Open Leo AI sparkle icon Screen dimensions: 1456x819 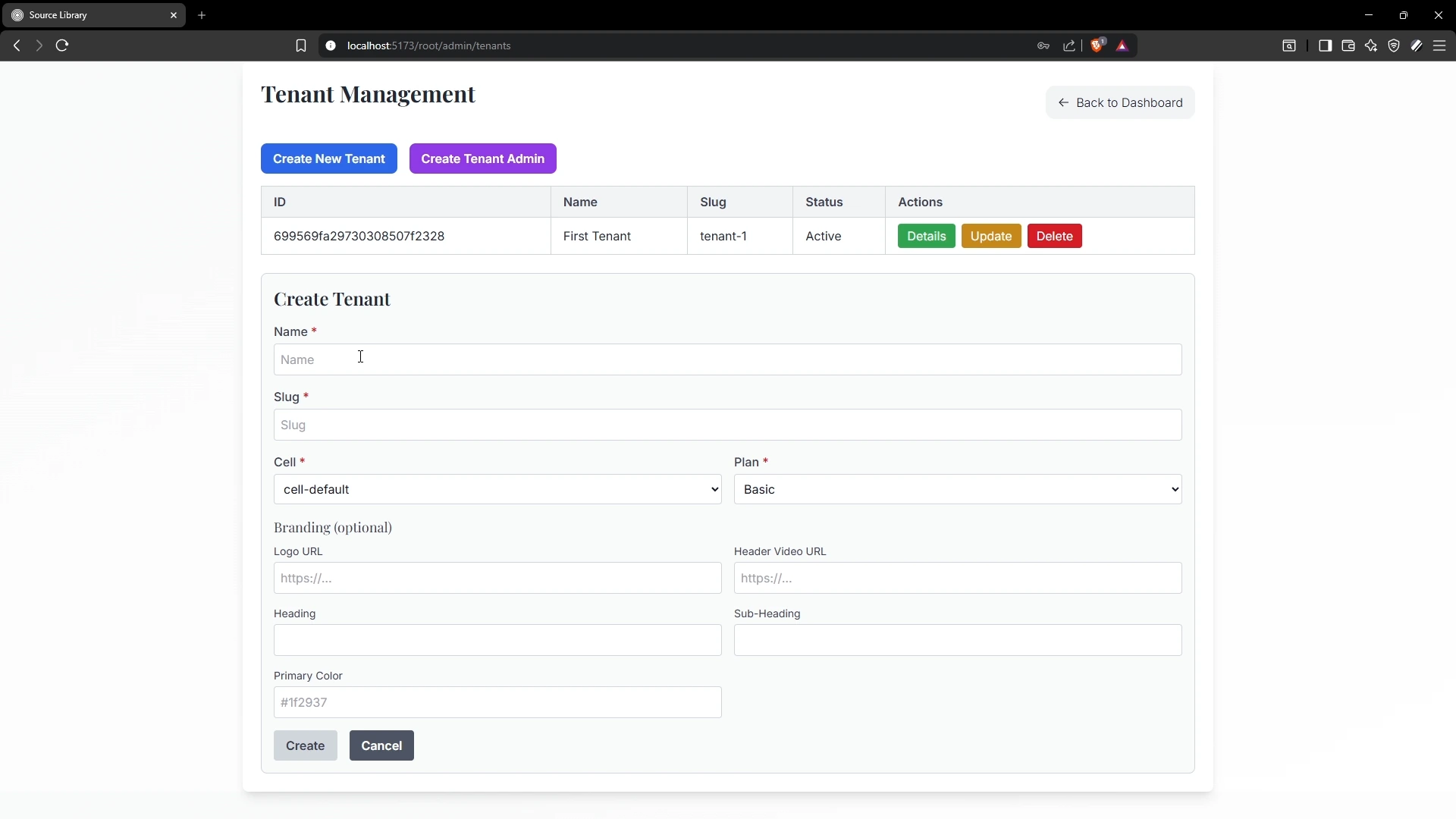[x=1370, y=45]
